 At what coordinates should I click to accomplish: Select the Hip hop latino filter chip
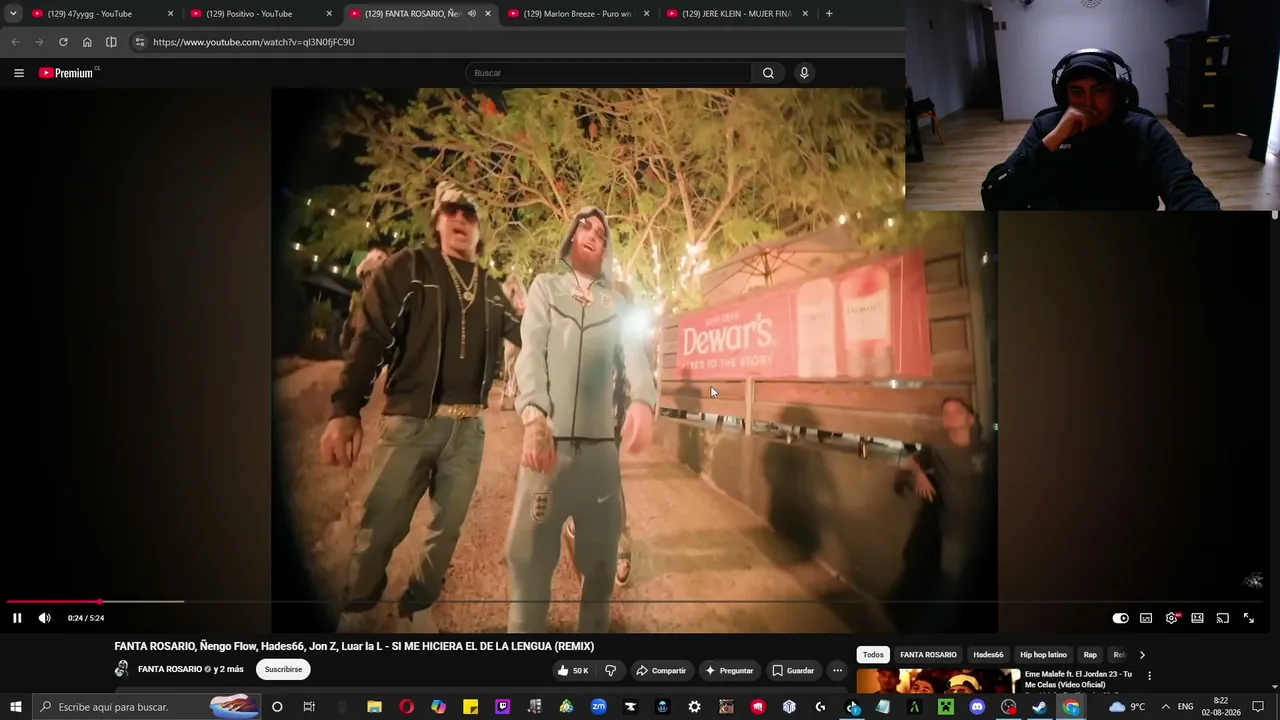point(1043,655)
